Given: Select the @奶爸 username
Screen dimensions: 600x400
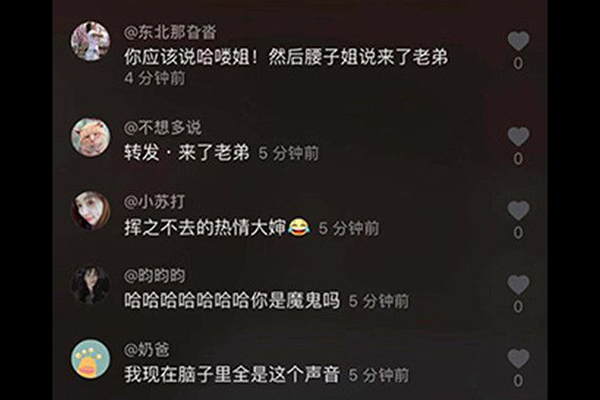Looking at the screenshot, I should tap(147, 349).
